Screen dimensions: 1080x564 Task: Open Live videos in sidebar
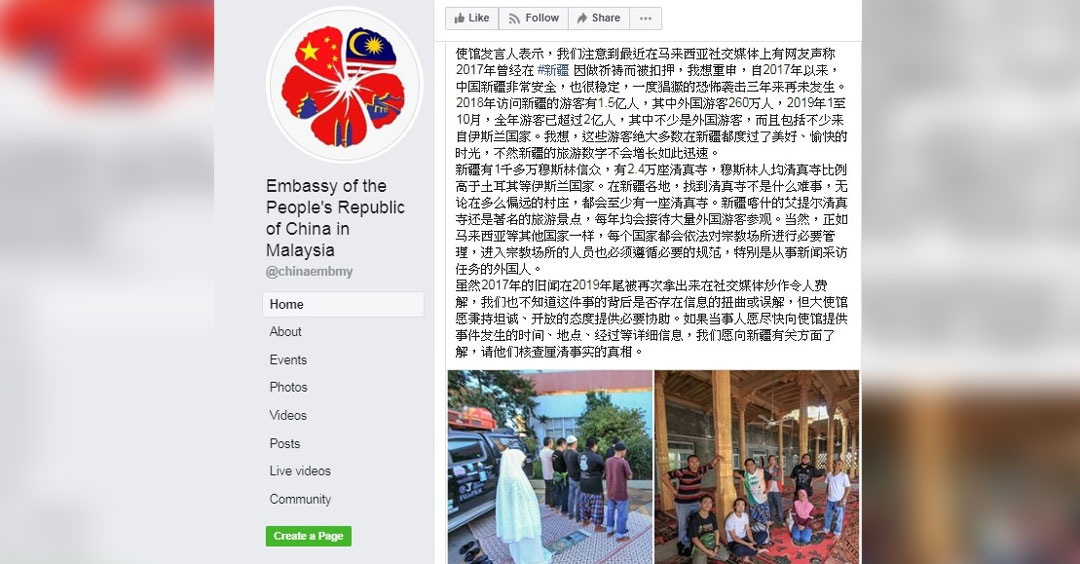click(x=300, y=471)
